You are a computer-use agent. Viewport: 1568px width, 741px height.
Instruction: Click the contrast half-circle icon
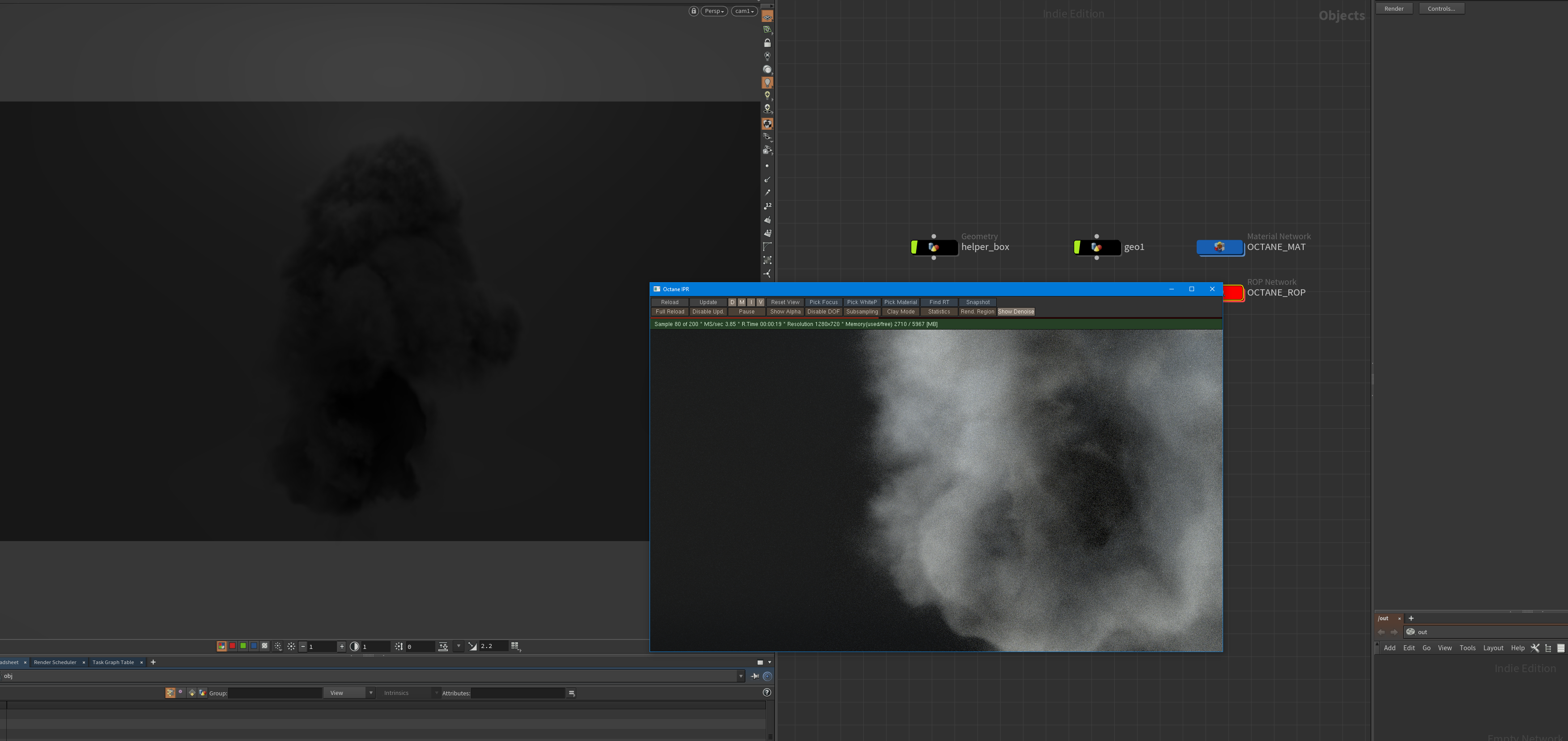click(x=354, y=647)
